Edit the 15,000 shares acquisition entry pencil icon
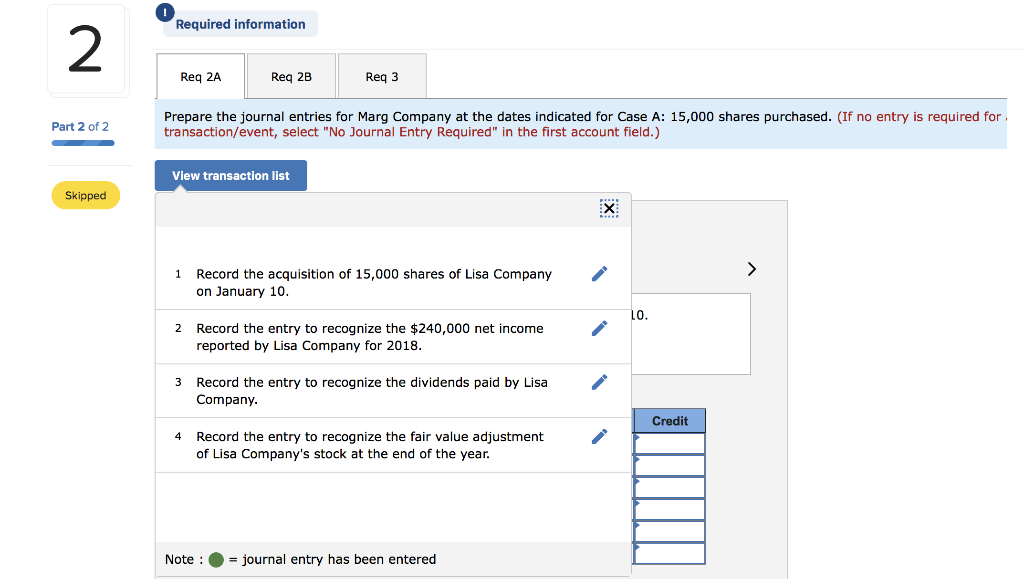Viewport: 1024px width, 579px height. (x=599, y=273)
